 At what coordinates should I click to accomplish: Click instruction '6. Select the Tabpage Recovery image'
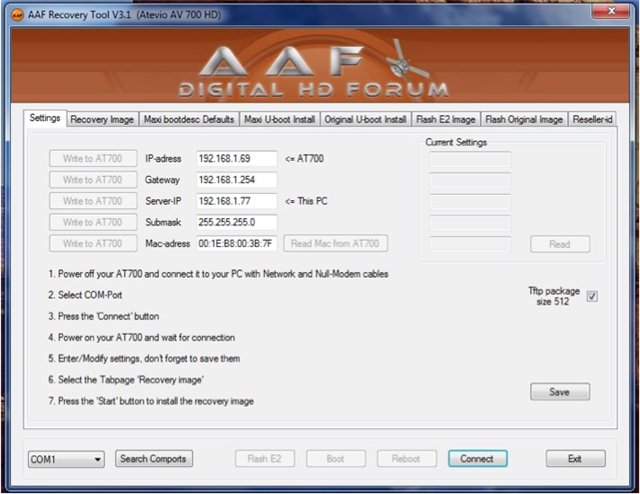point(126,380)
